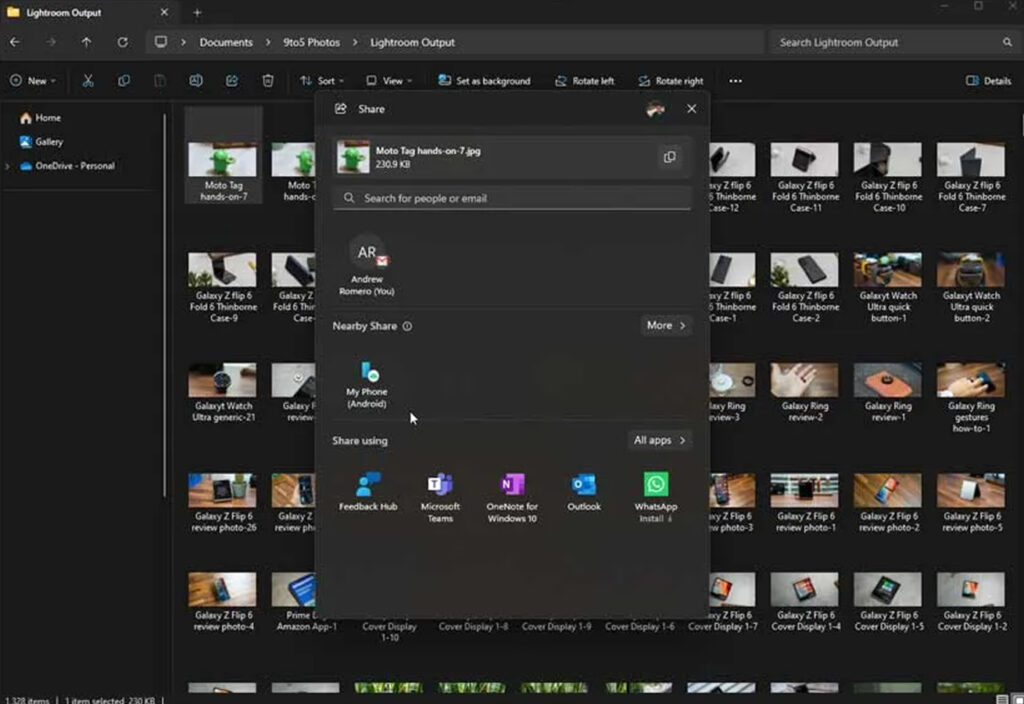
Task: Select Galaxy Z Flip 6 Cover Display 1-4
Action: tap(805, 602)
